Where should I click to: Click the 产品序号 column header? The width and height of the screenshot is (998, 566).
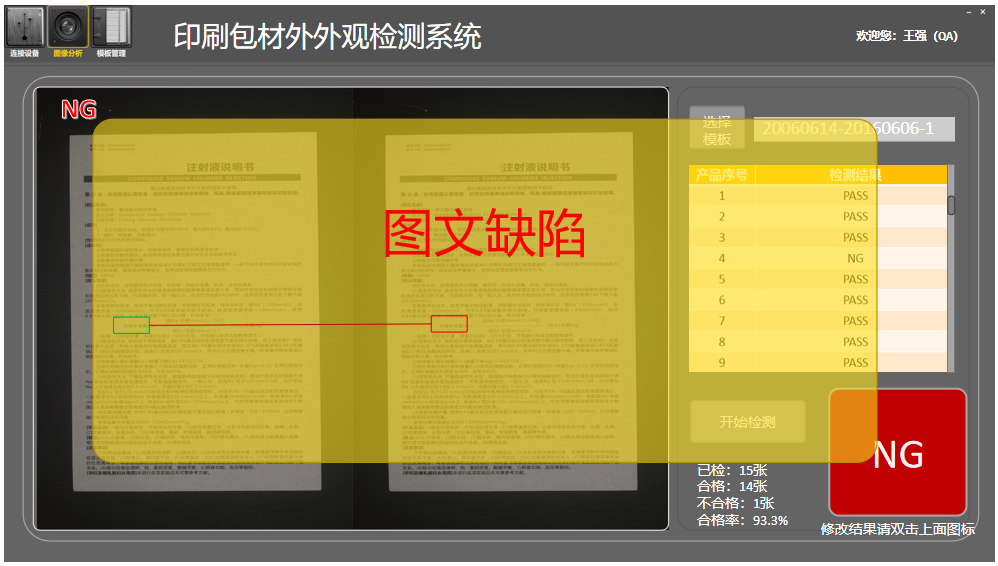point(722,175)
